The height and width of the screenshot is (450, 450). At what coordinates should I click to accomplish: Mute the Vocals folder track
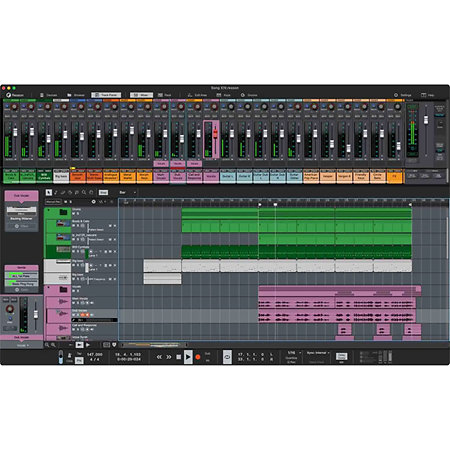click(73, 291)
